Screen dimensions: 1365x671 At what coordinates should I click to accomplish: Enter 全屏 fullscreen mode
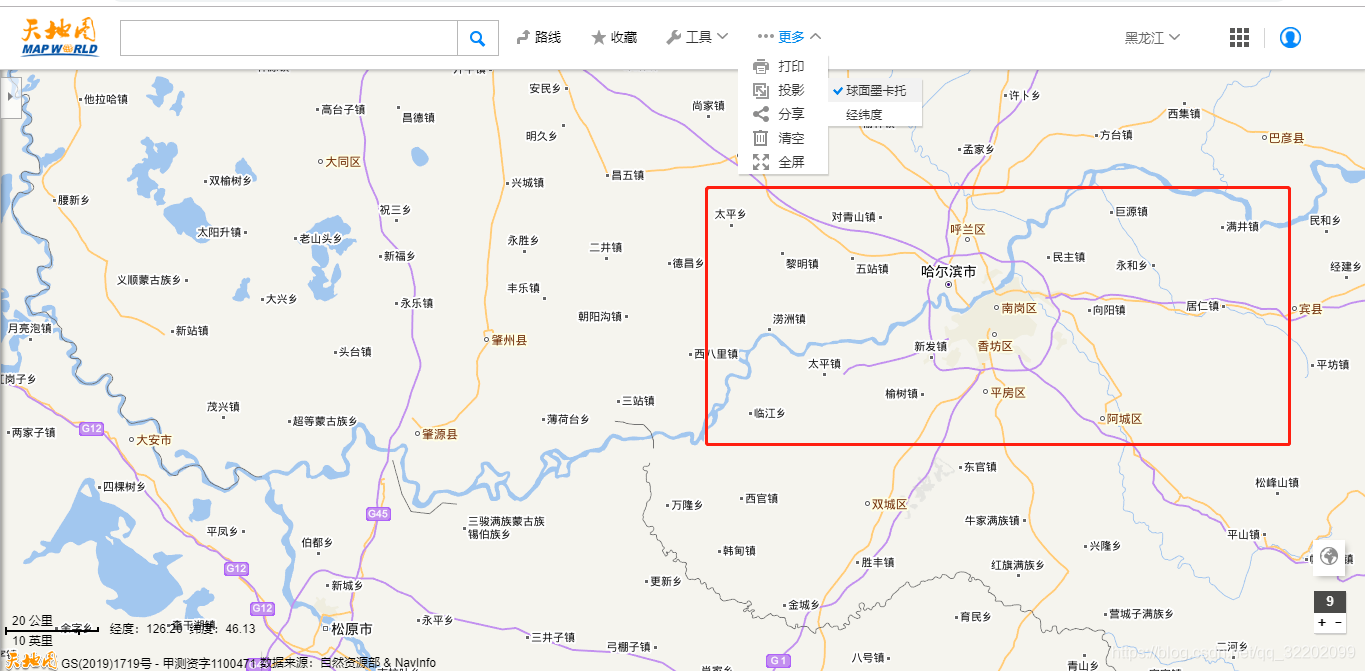pos(762,162)
